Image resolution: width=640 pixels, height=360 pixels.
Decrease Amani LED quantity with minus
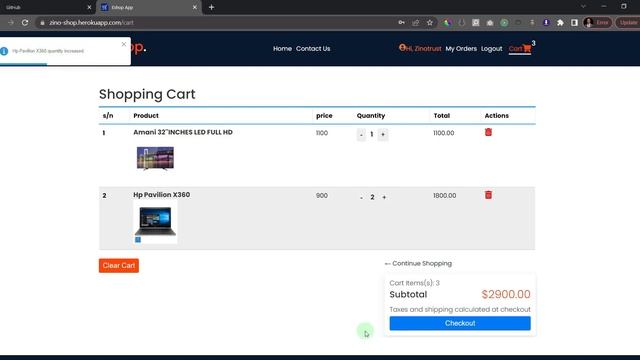tap(361, 135)
